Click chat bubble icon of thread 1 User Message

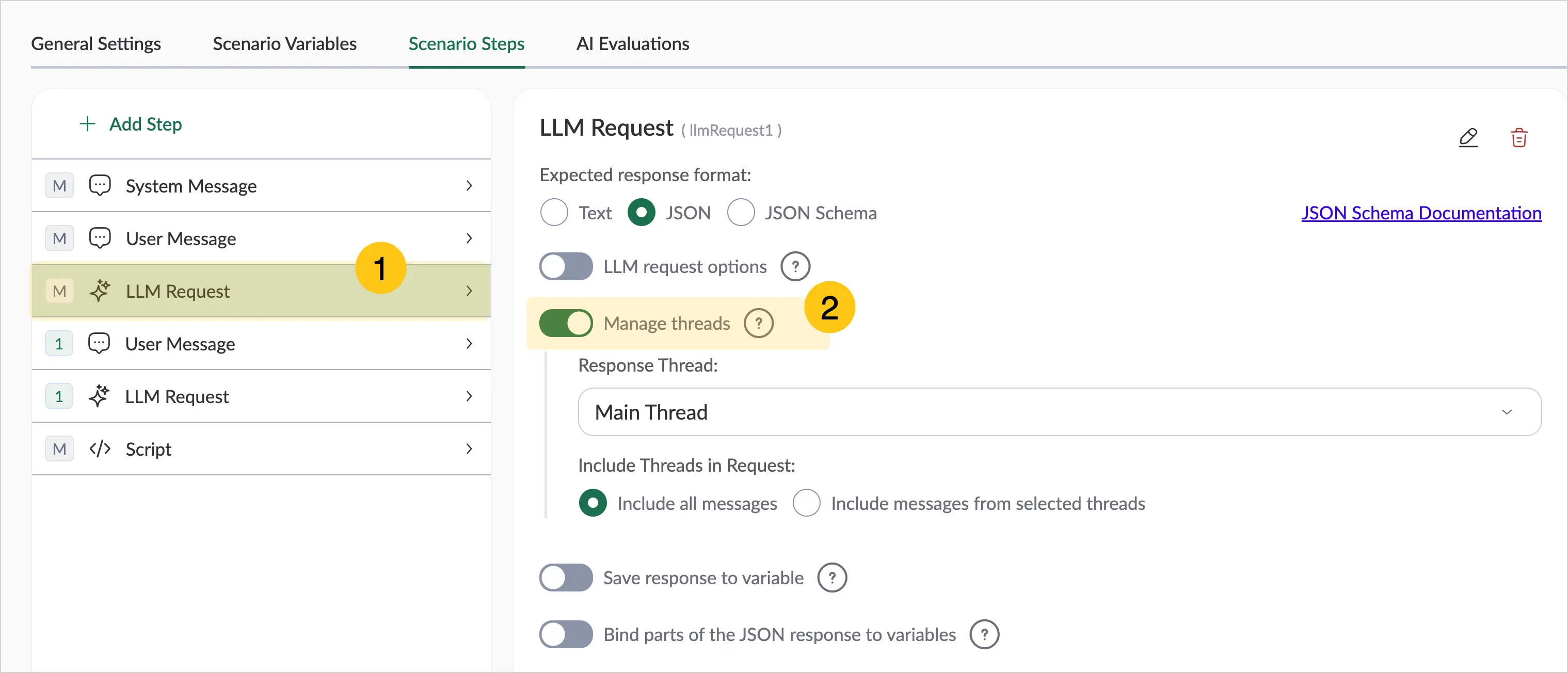pos(99,344)
